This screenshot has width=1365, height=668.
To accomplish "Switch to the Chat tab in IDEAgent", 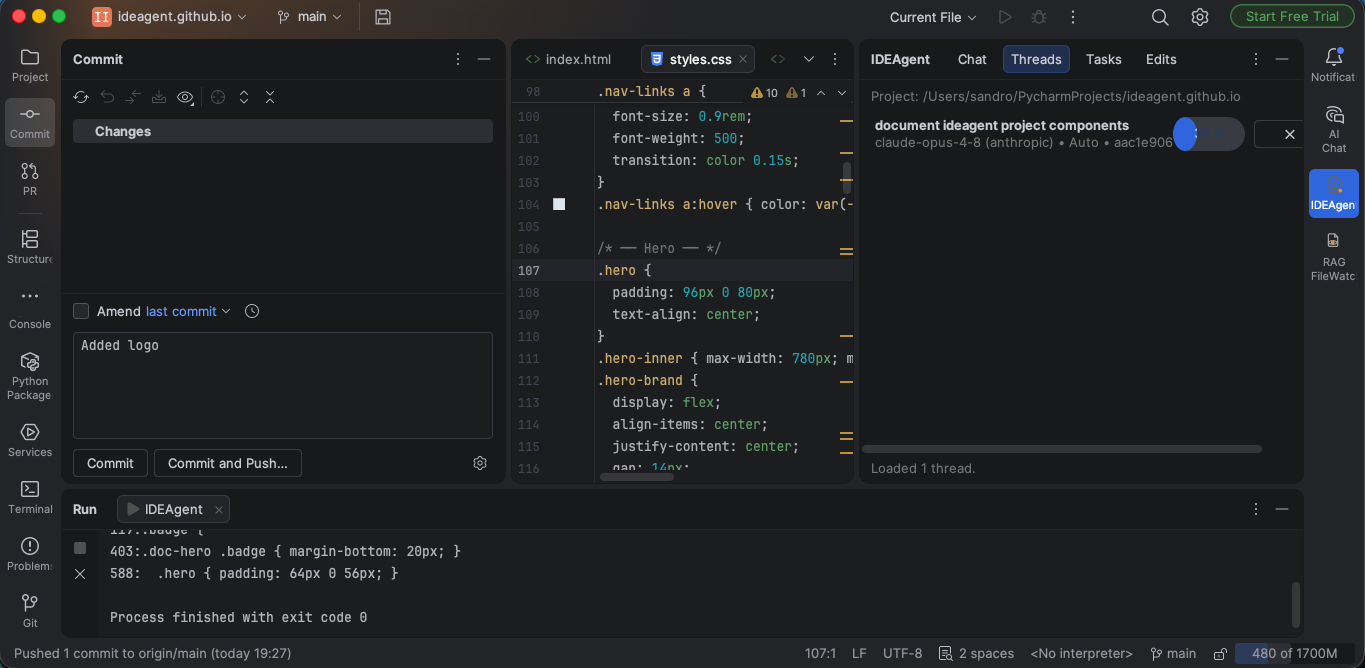I will [972, 59].
